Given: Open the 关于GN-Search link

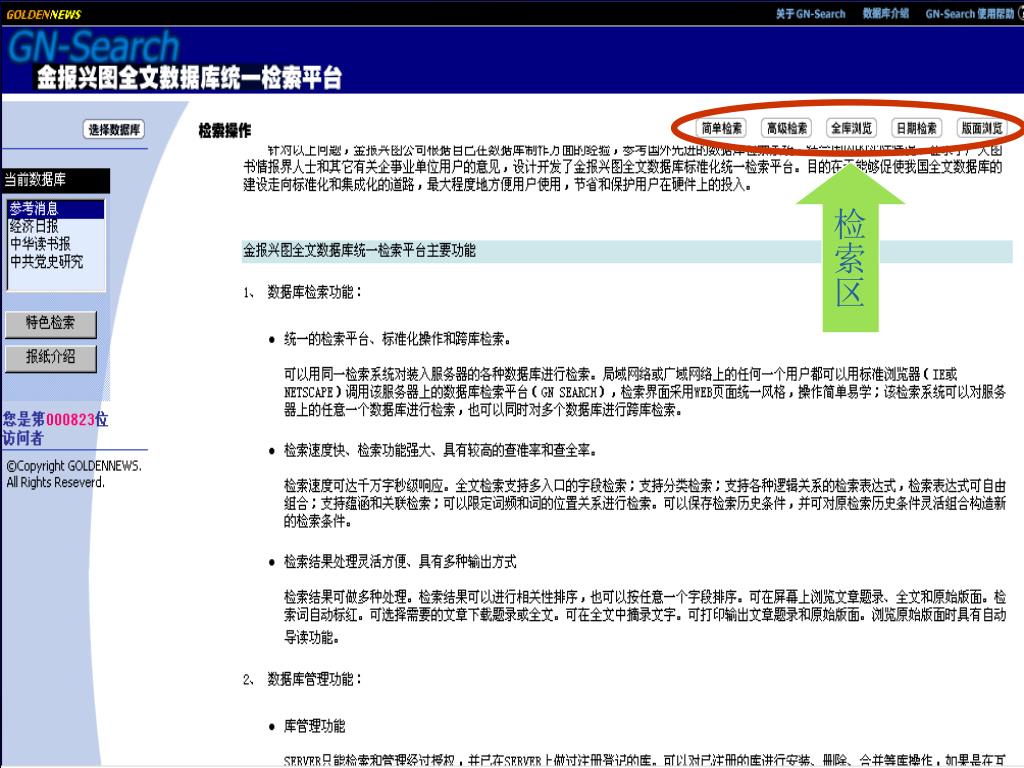Looking at the screenshot, I should [810, 14].
